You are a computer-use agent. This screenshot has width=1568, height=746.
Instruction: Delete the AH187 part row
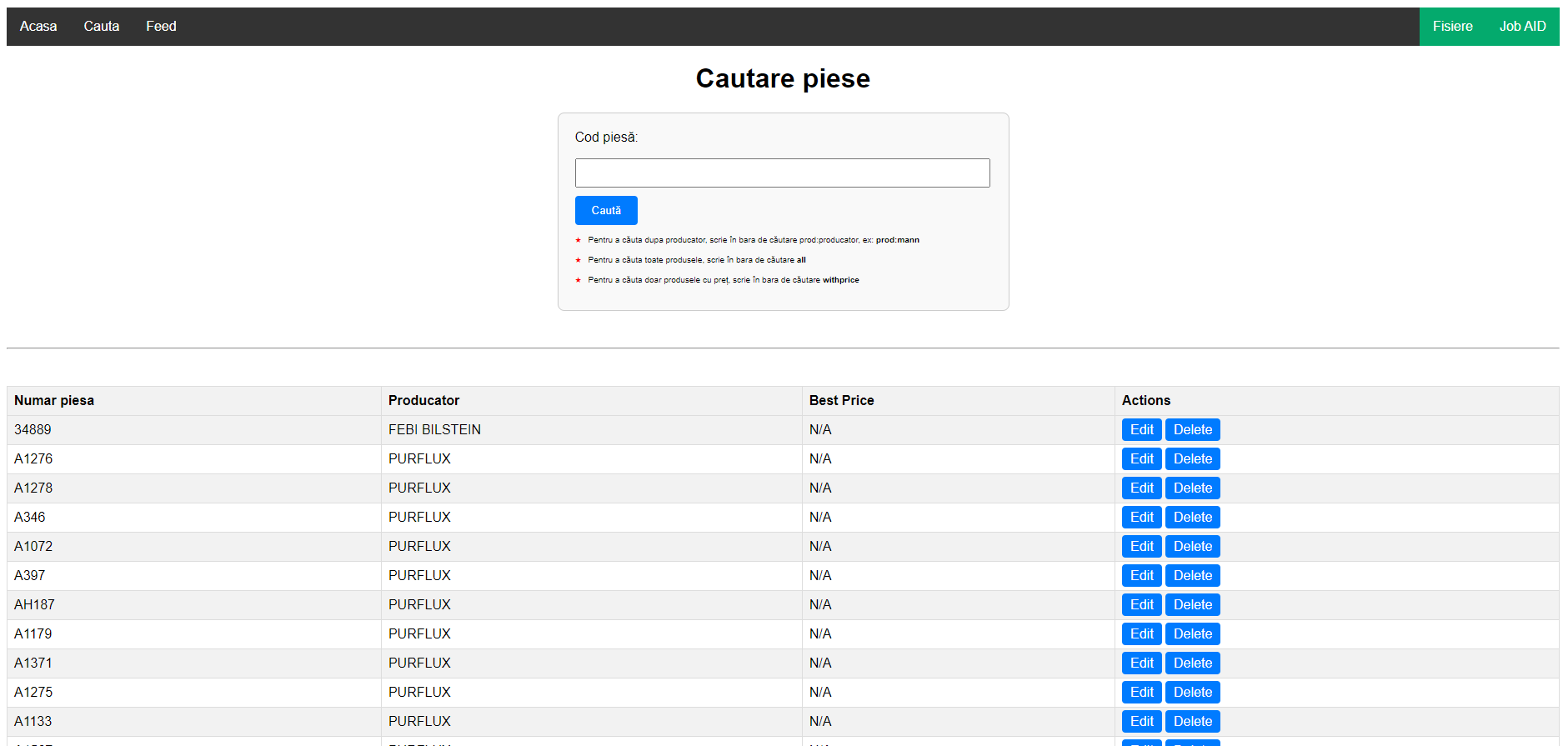(x=1192, y=605)
